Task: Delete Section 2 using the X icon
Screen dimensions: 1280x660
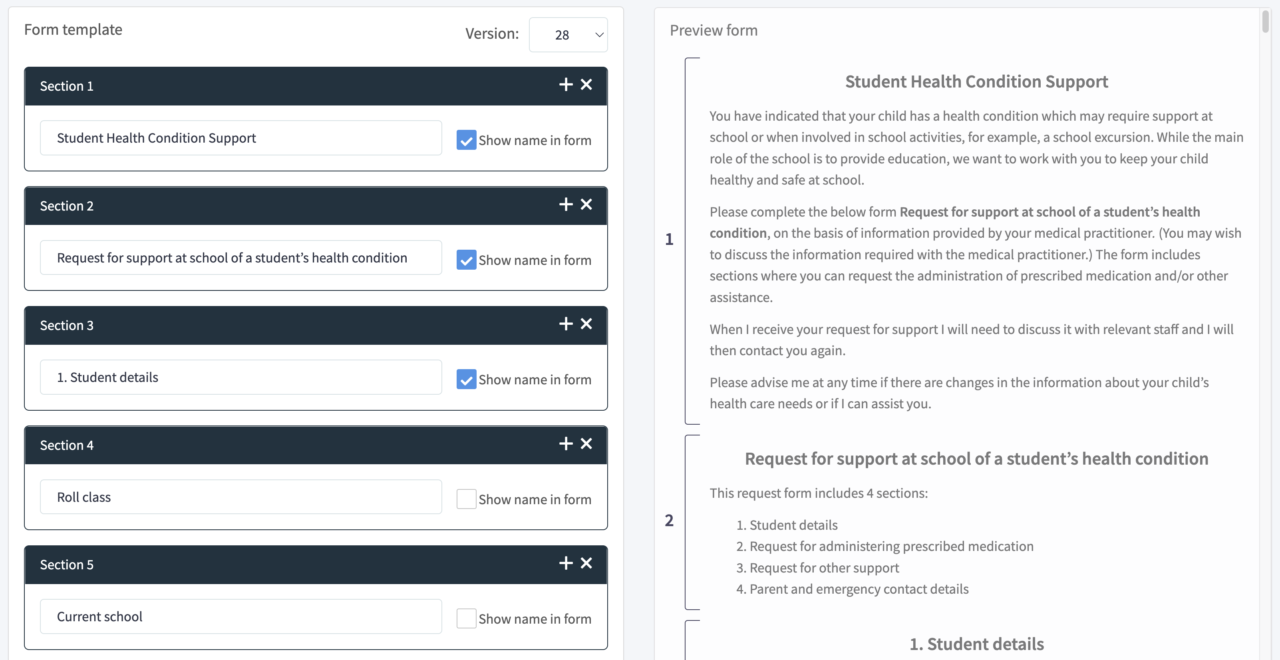Action: tap(587, 205)
